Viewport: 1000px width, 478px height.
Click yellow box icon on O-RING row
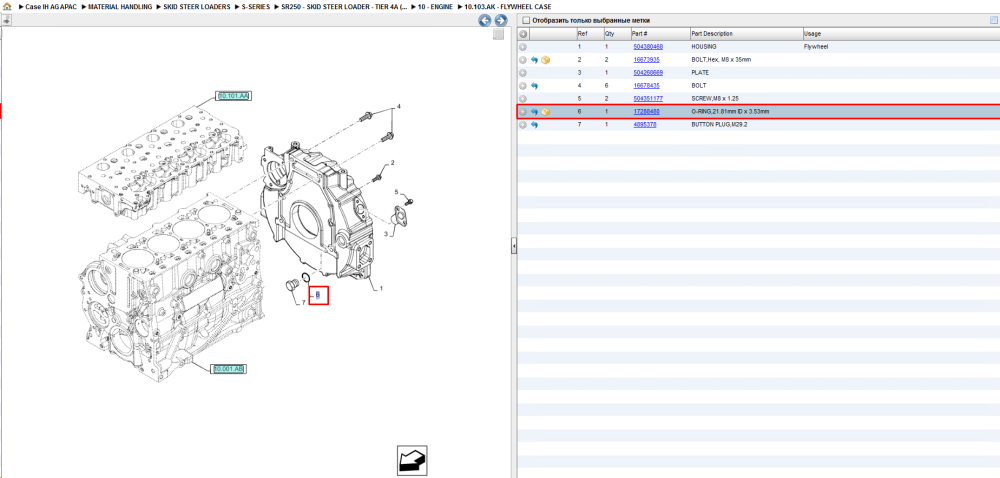545,112
